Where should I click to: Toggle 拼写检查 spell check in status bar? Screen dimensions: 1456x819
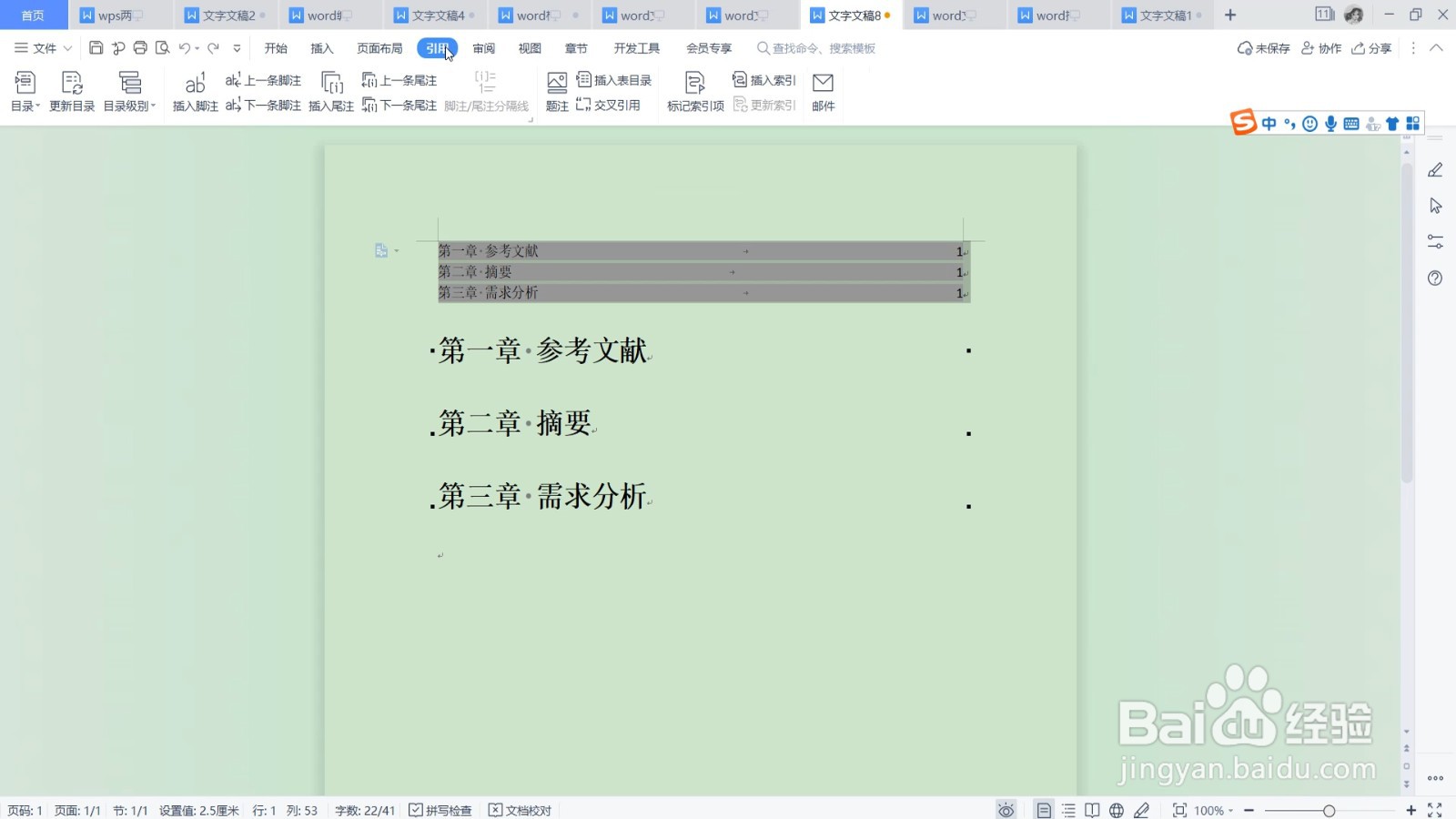(440, 810)
